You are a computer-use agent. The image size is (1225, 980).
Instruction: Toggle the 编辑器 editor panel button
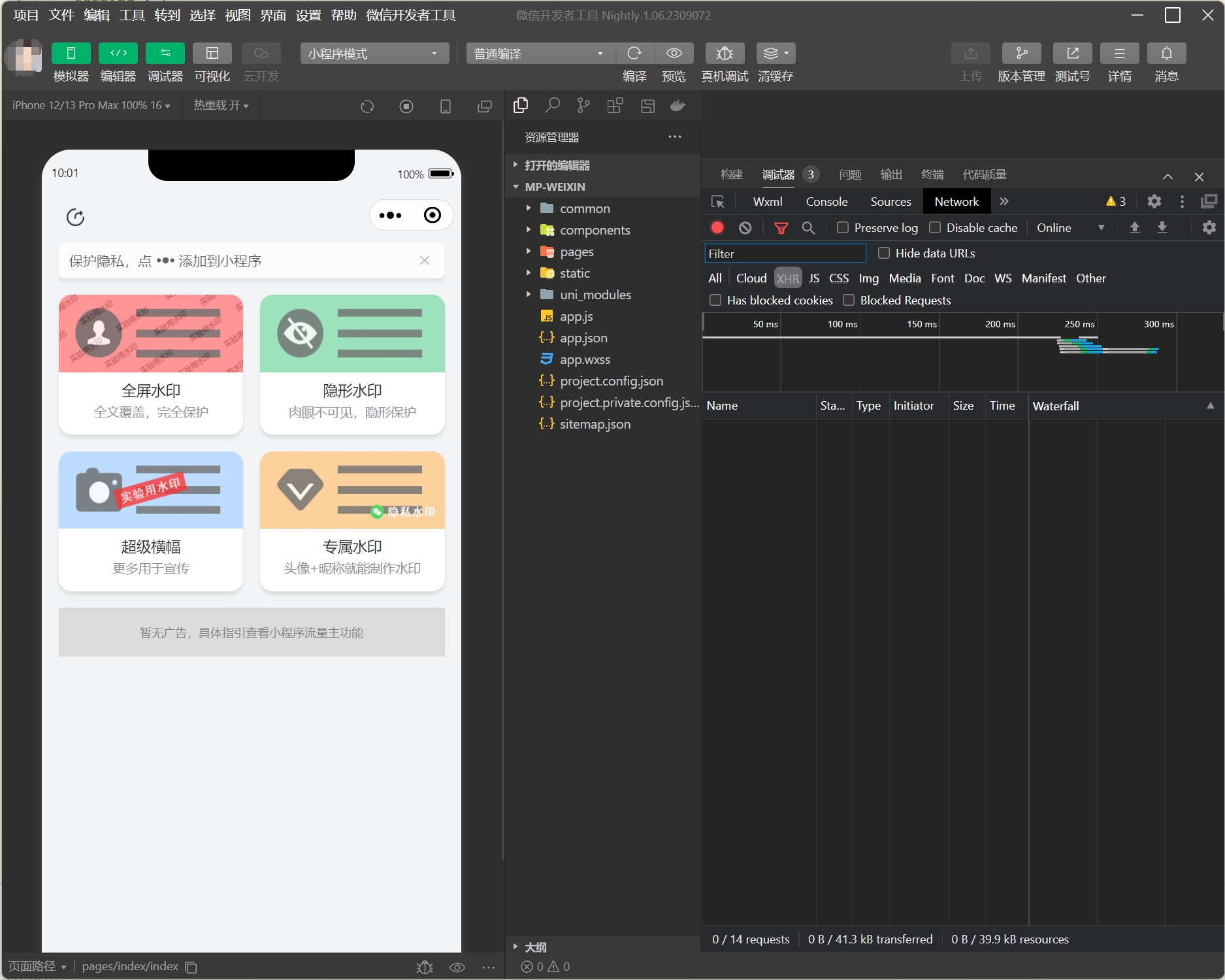coord(118,53)
